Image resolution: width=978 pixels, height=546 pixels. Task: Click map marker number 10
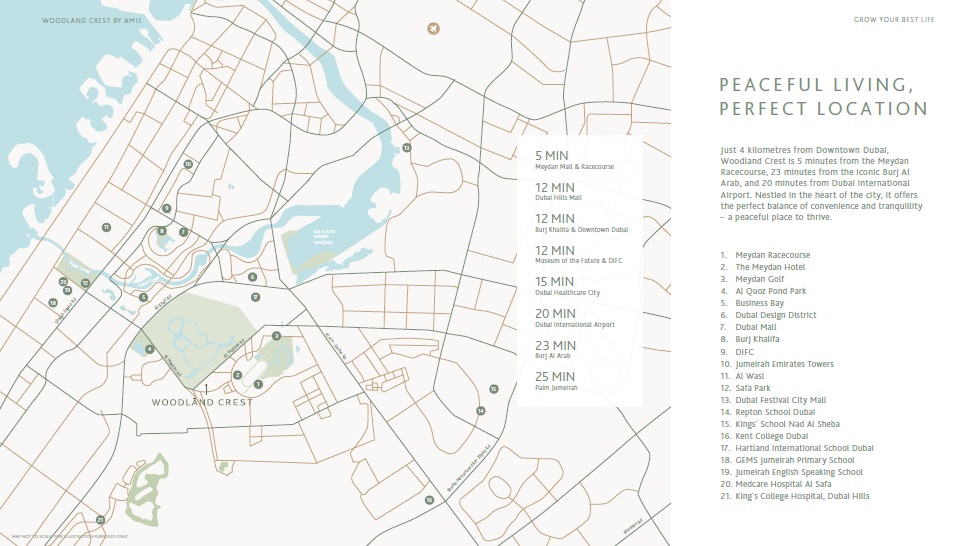187,164
